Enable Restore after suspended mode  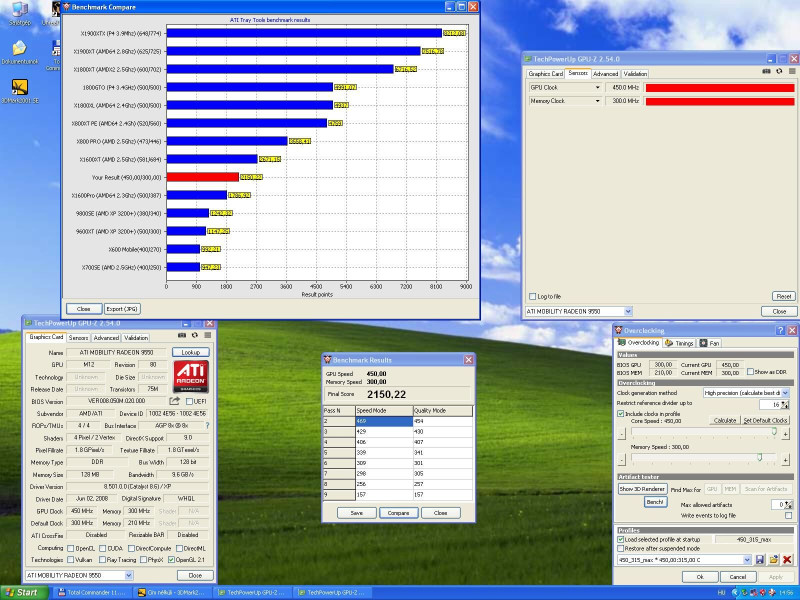coord(621,548)
